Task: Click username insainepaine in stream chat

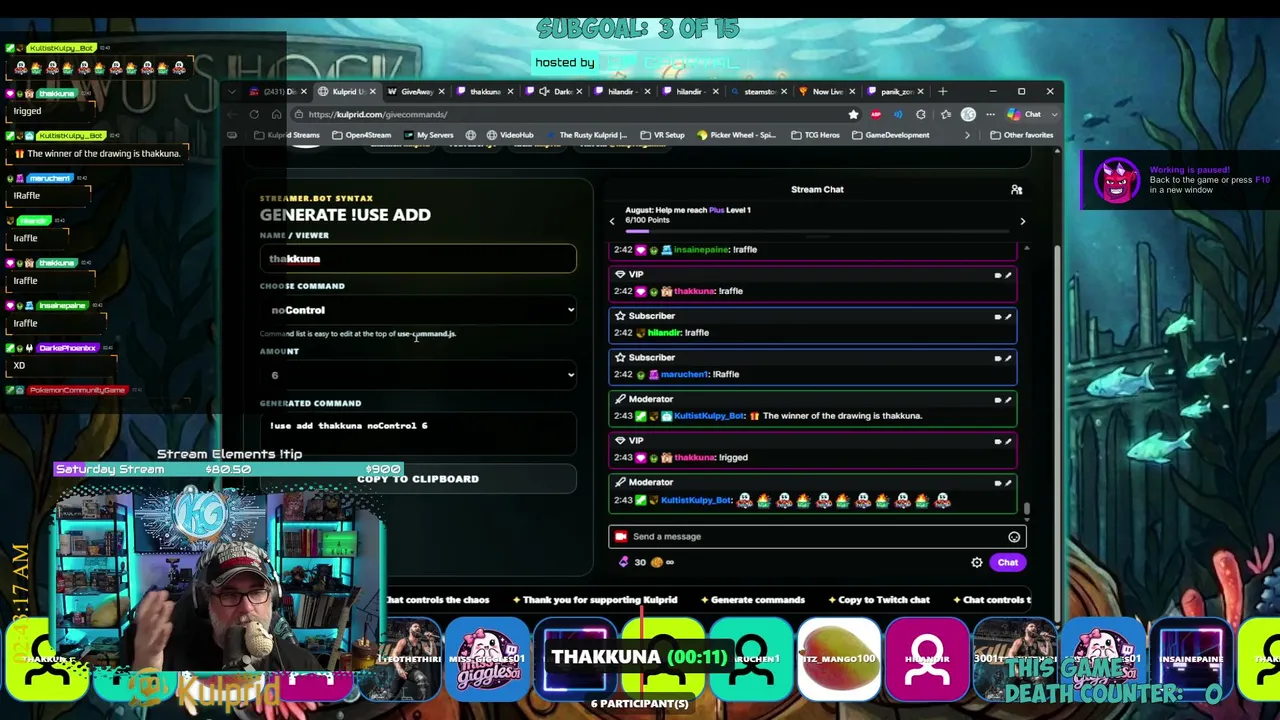Action: [702, 250]
